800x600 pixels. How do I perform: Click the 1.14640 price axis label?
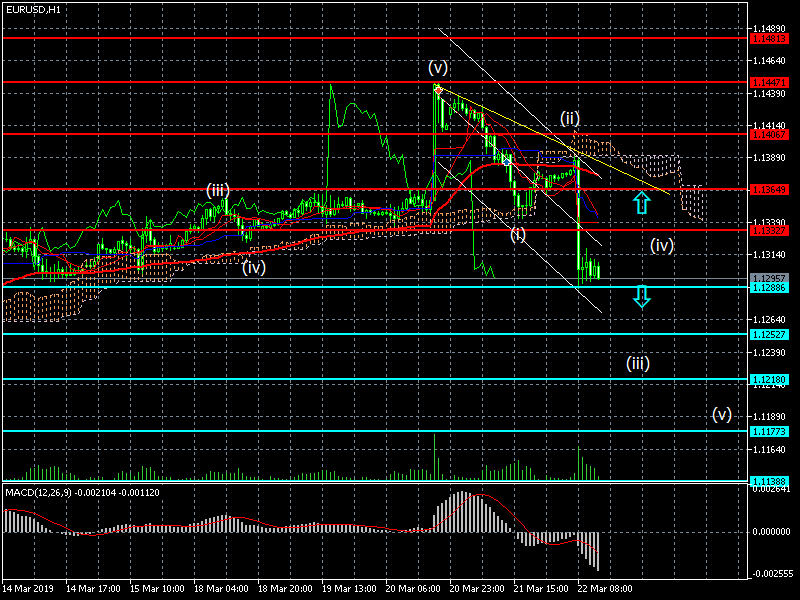[x=769, y=61]
